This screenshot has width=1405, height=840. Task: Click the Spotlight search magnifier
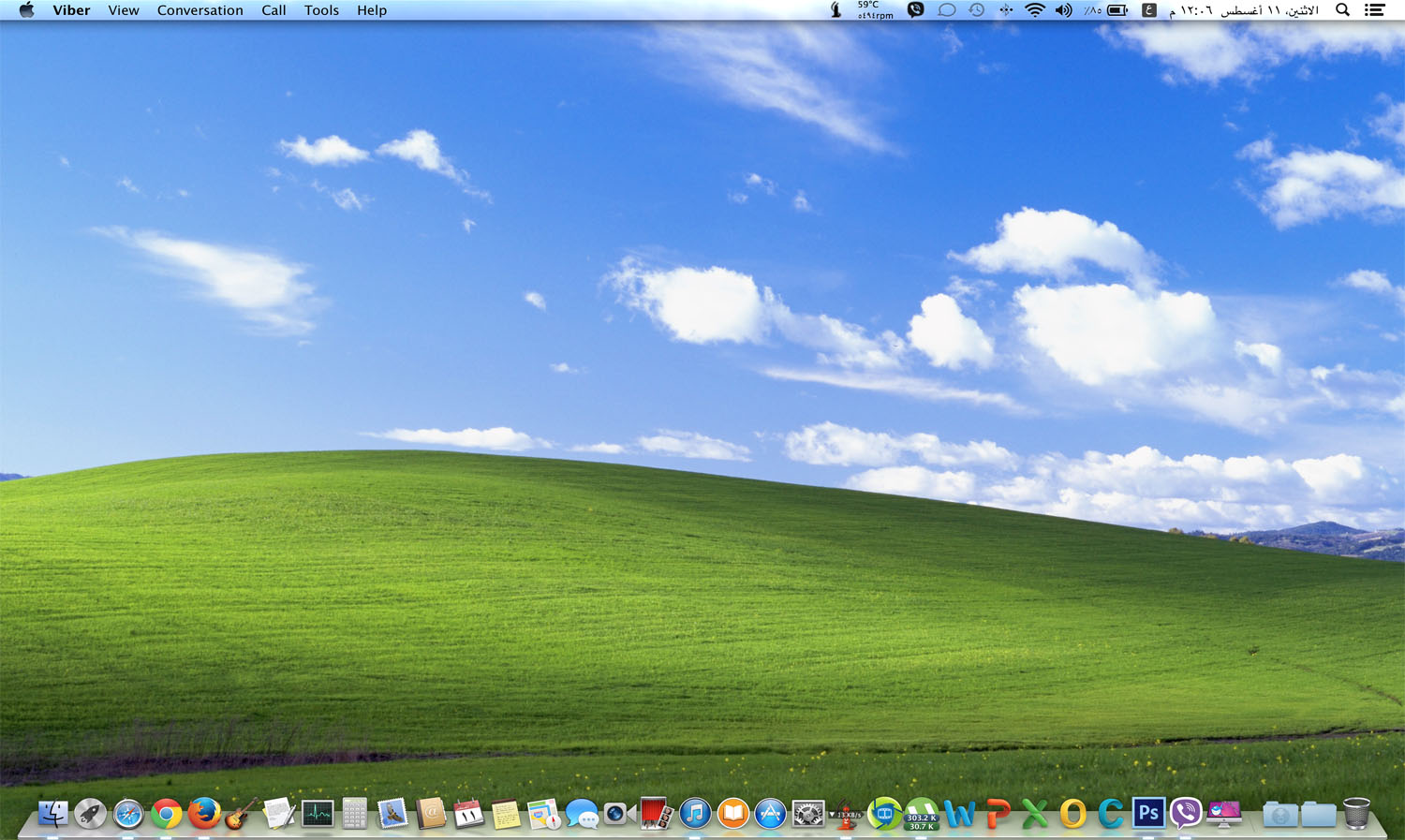click(x=1342, y=10)
